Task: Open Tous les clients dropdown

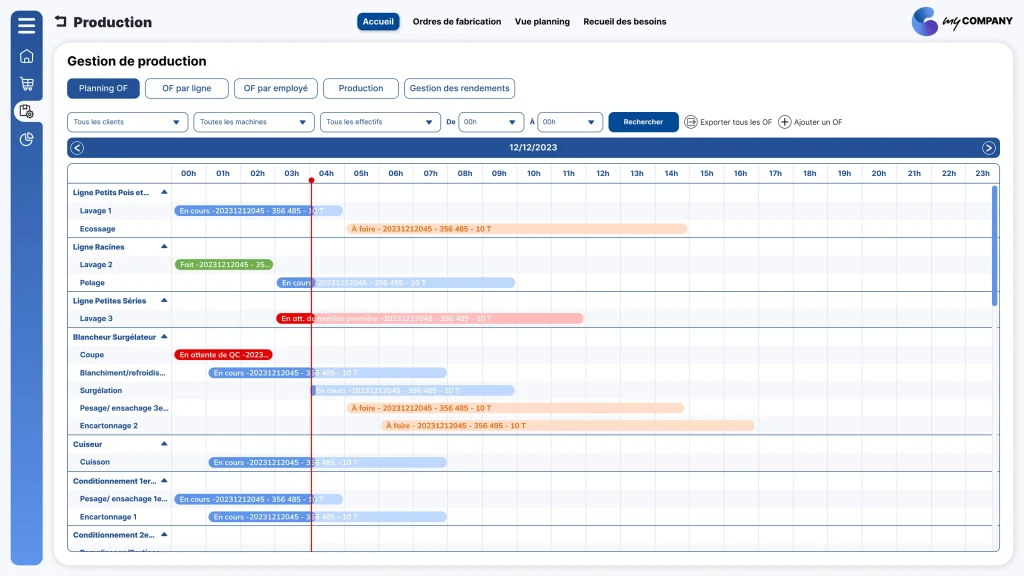Action: tap(127, 122)
